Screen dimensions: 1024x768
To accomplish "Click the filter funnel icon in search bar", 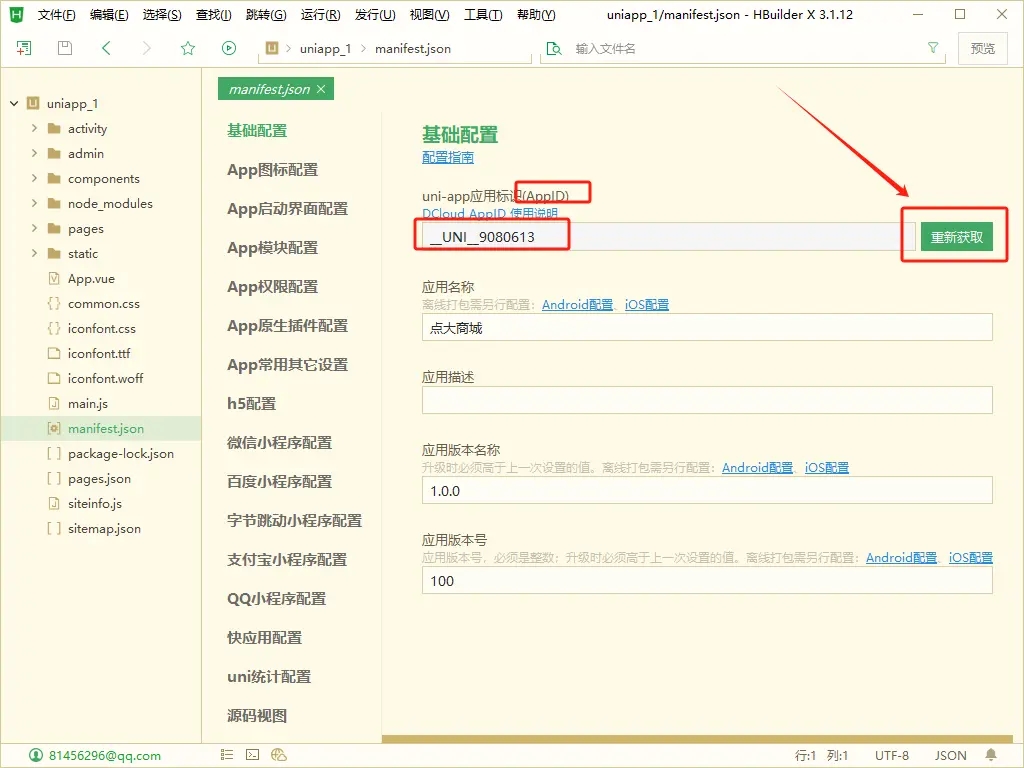I will point(933,48).
